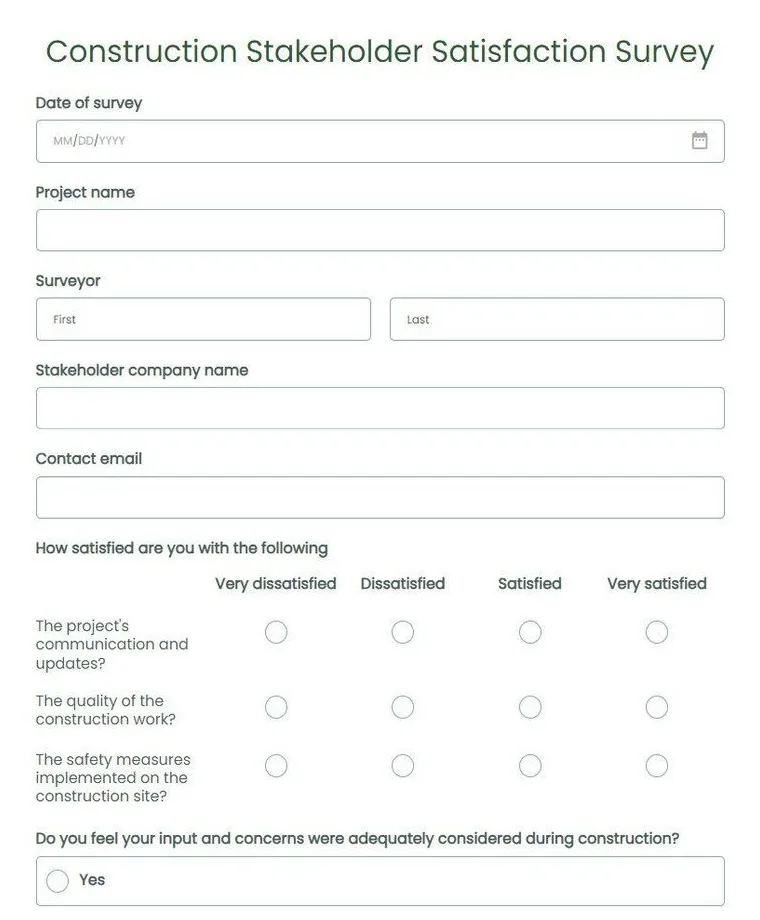Rate safety measures as Very dissatisfied
The image size is (760, 920).
click(276, 766)
